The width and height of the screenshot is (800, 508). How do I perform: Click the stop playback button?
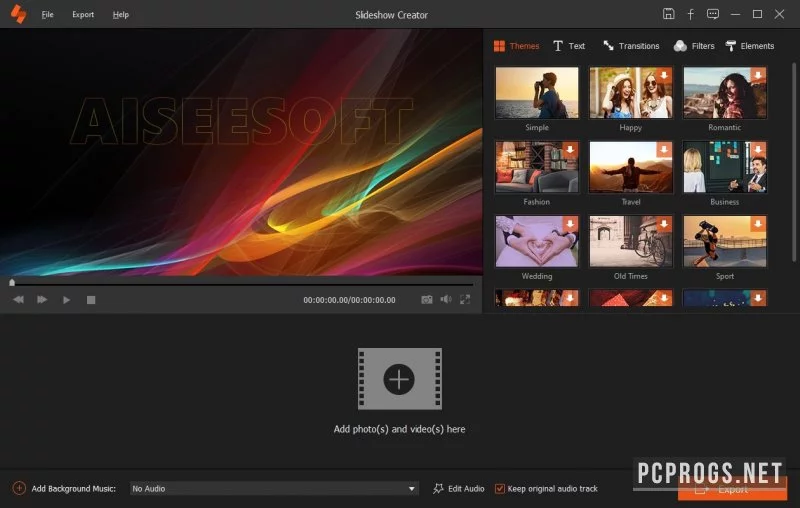click(91, 300)
